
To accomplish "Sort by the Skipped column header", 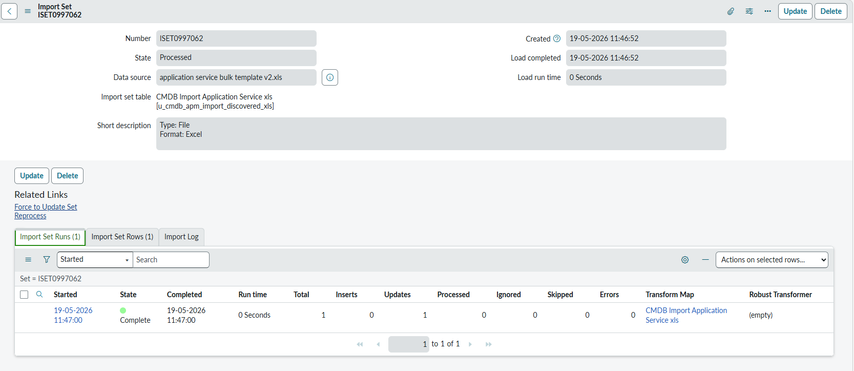I will pos(560,294).
